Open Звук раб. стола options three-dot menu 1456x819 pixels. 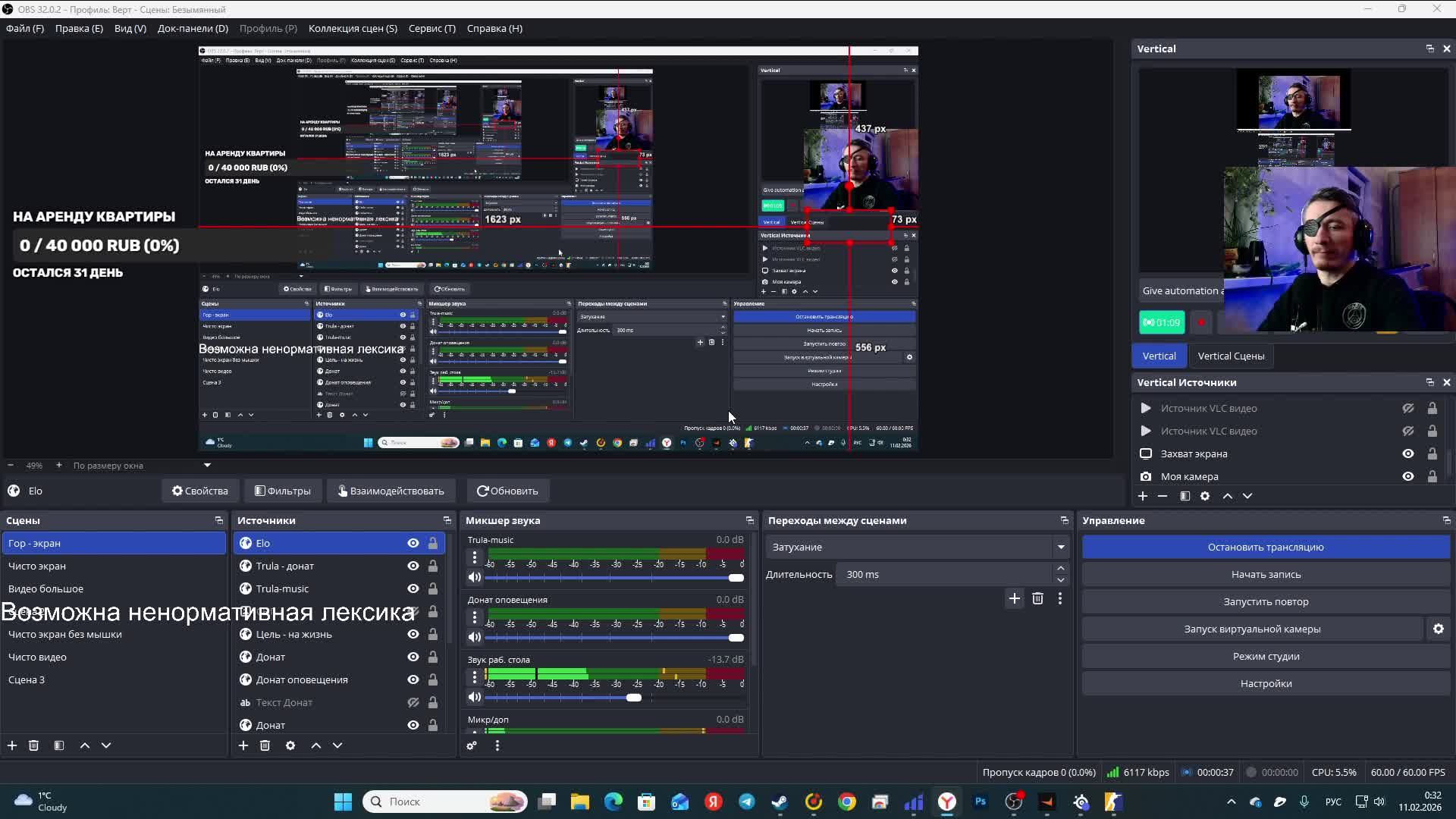pos(475,676)
